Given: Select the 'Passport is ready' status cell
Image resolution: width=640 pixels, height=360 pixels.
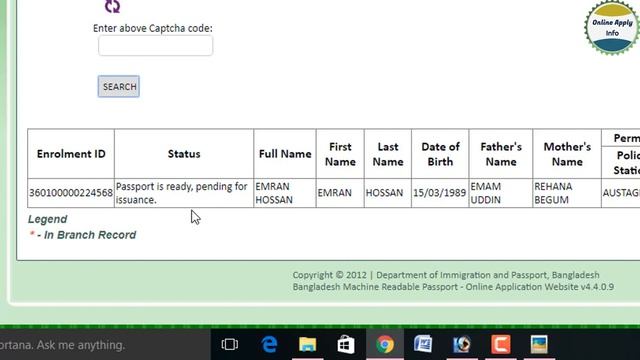Looking at the screenshot, I should click(184, 193).
